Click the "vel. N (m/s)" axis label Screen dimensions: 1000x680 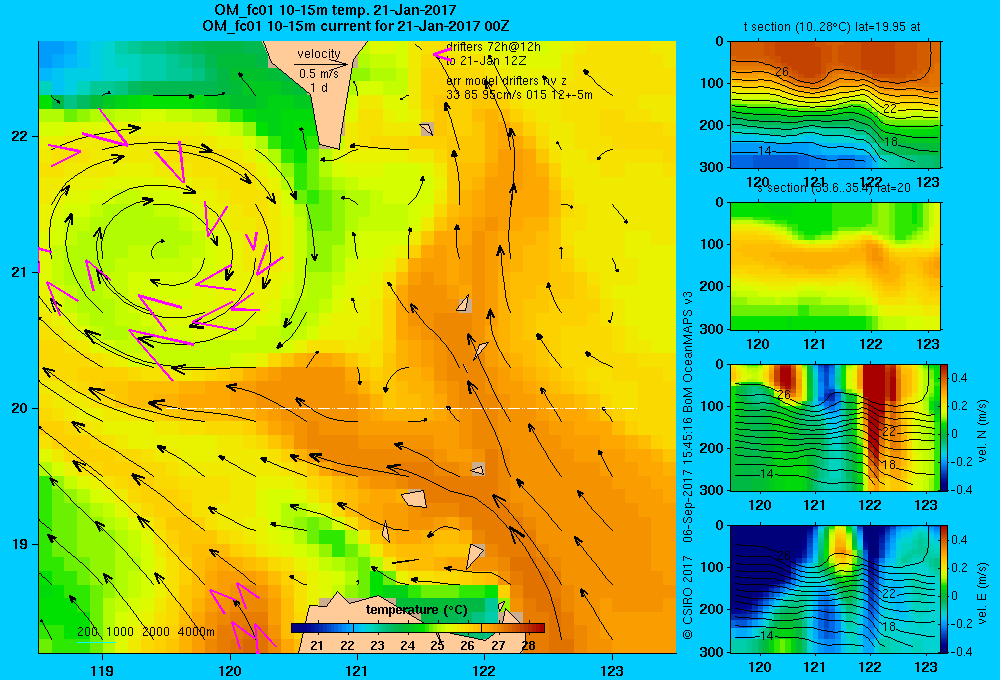tap(983, 431)
